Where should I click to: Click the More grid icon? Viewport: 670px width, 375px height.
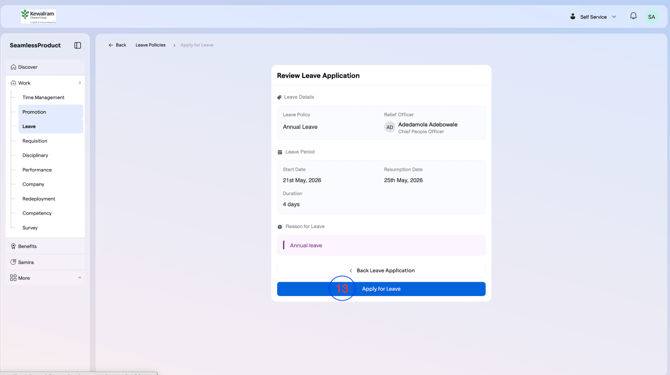tap(13, 278)
